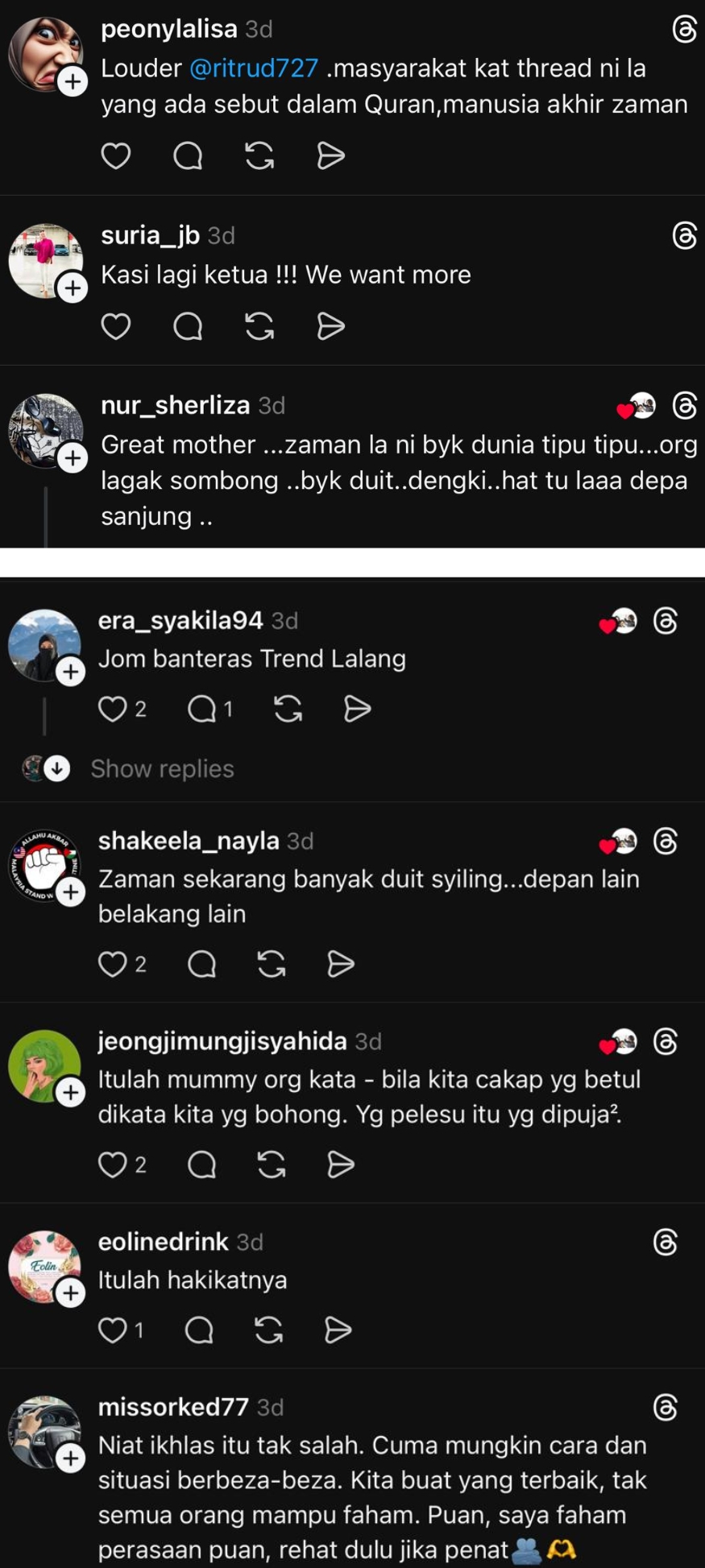The width and height of the screenshot is (705, 1568).
Task: Open shakeela_nayla's profile picture
Action: click(x=44, y=865)
